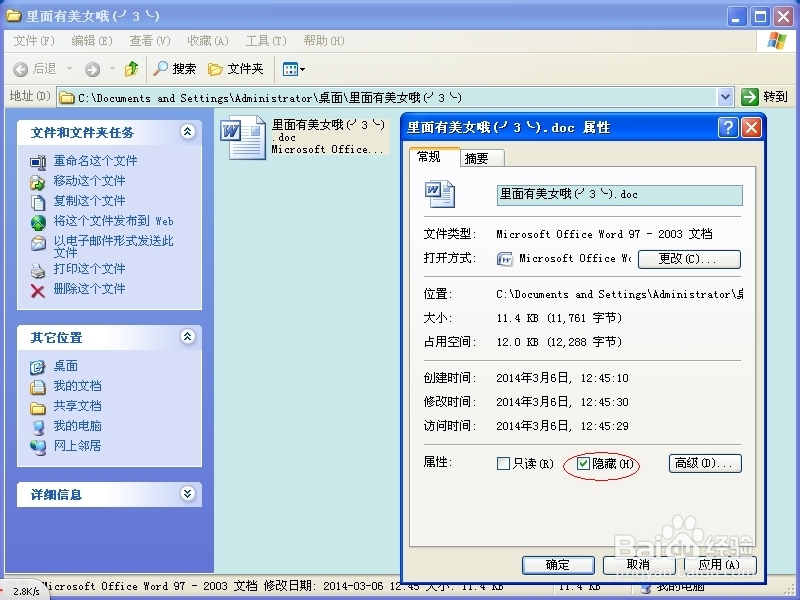
Task: Click the 网上邻居 network icon
Action: (38, 447)
